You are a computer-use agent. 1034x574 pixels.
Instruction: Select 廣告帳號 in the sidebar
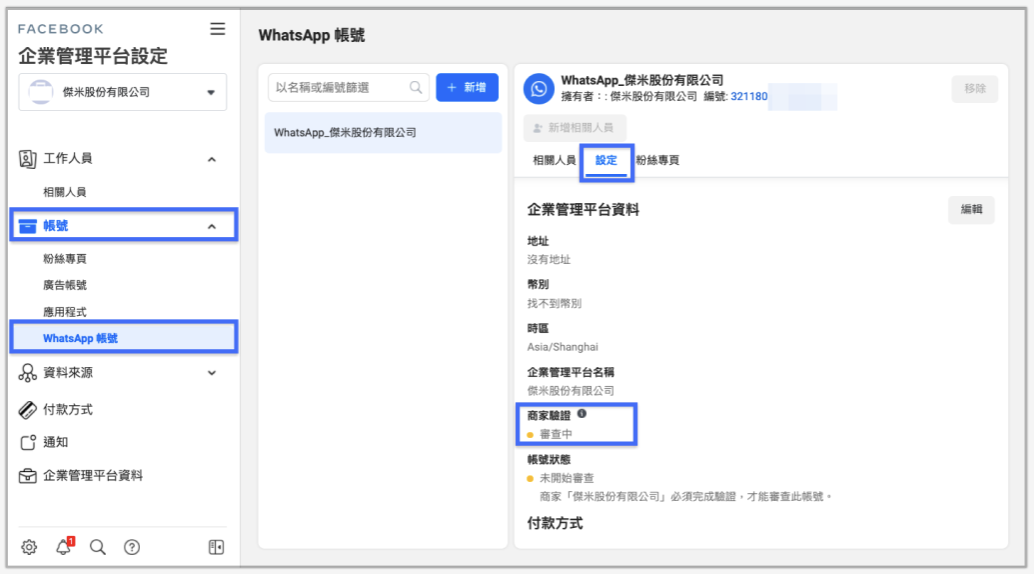click(x=65, y=285)
